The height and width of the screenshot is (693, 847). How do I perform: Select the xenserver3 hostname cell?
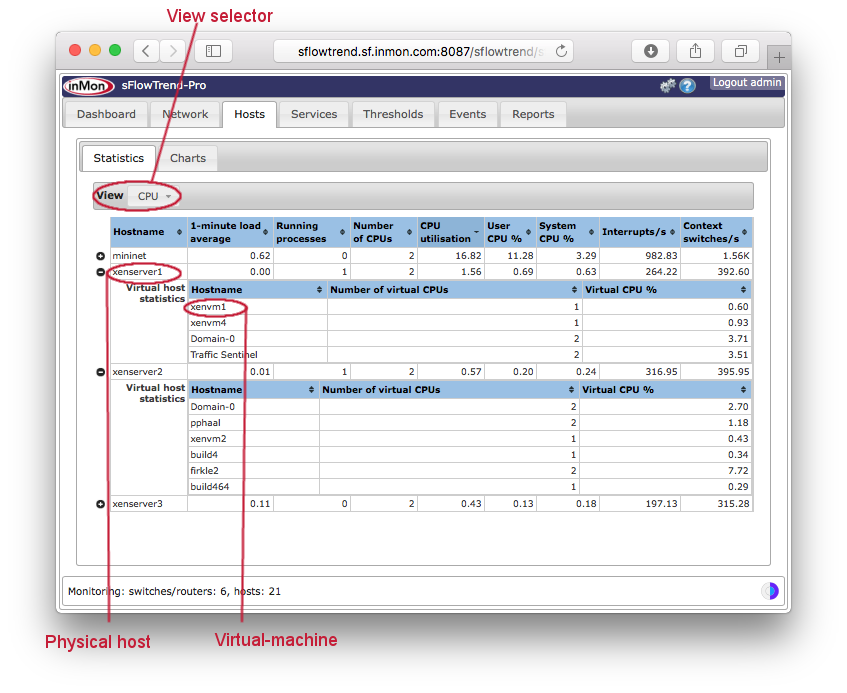pos(149,503)
